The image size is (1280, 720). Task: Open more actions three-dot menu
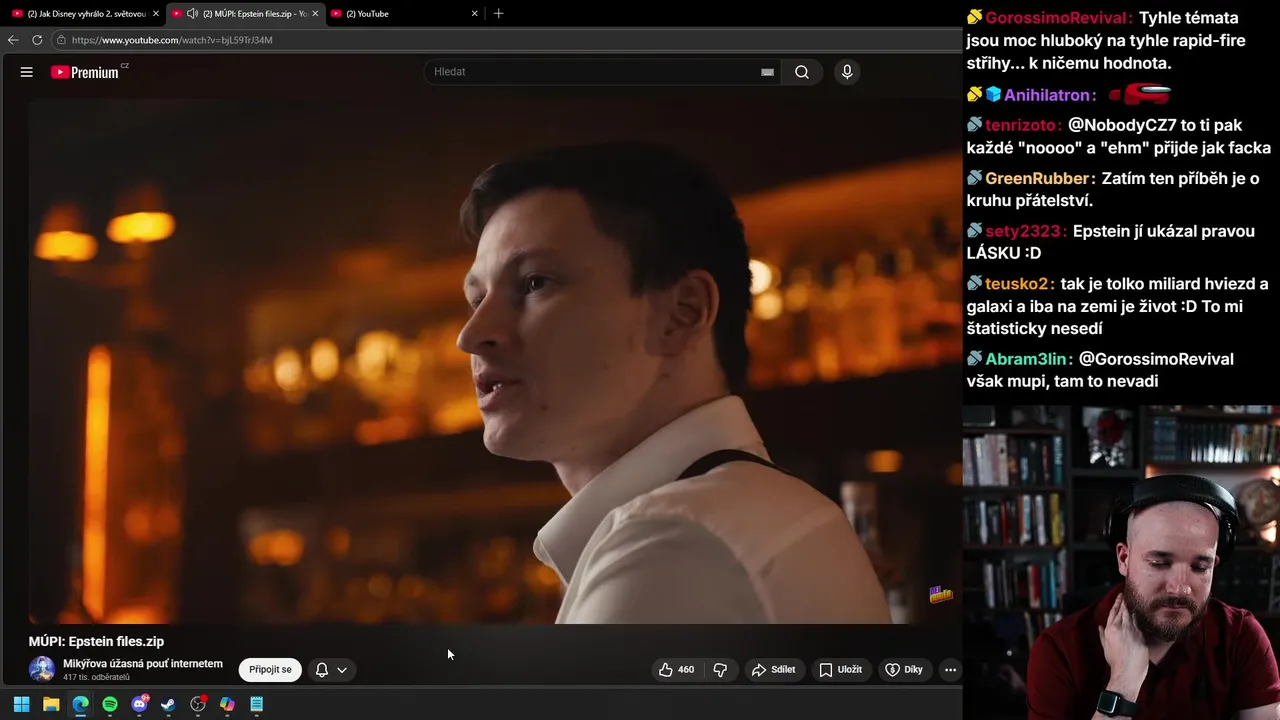tap(950, 670)
